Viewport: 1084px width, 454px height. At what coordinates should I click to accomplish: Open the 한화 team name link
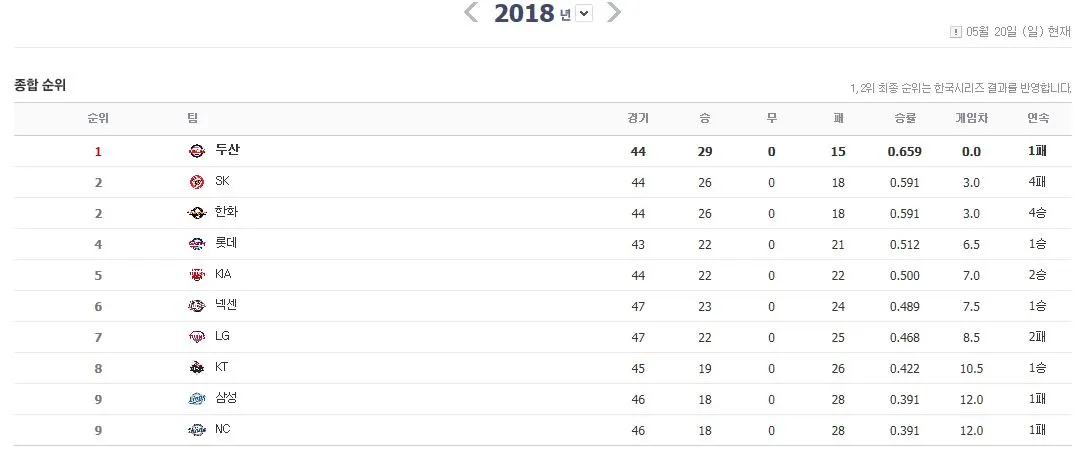(226, 212)
